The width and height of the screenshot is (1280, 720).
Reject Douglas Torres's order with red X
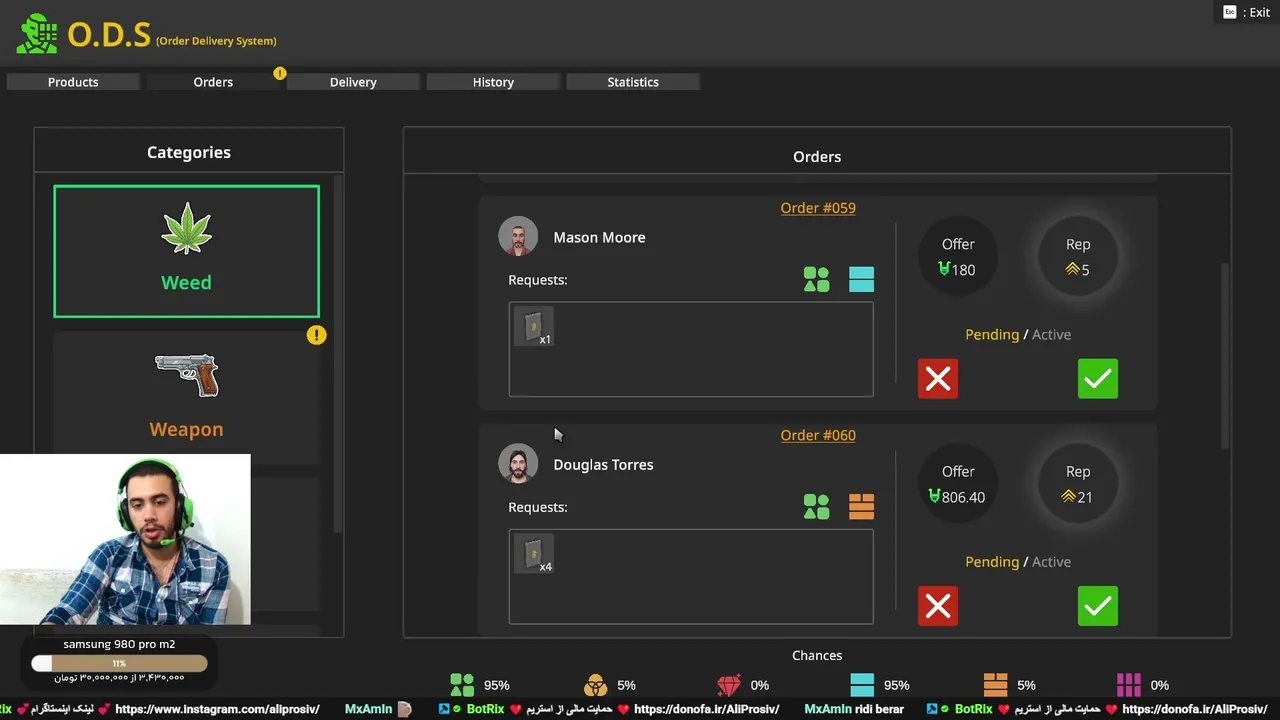[x=938, y=606]
